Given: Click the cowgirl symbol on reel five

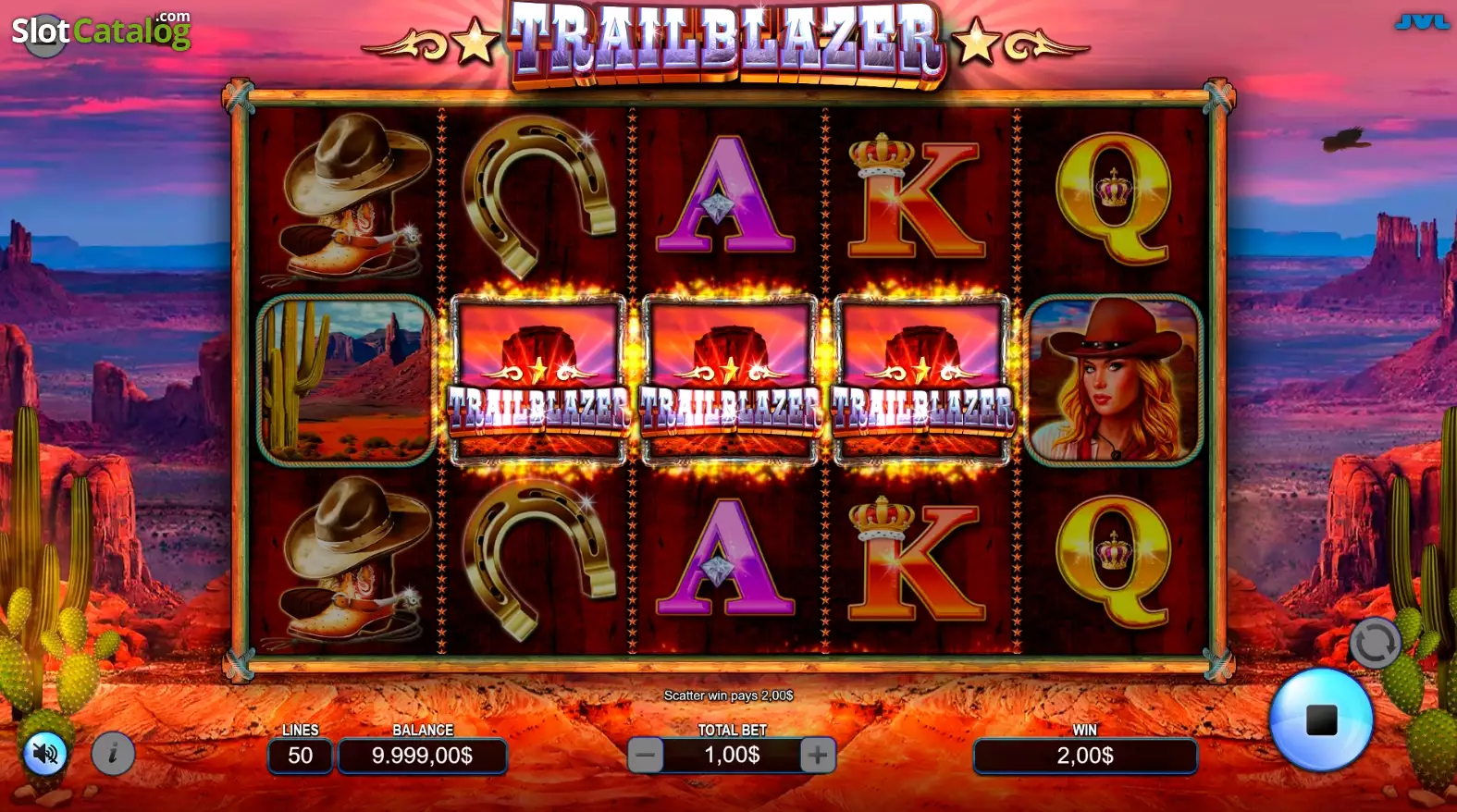Looking at the screenshot, I should point(1114,380).
